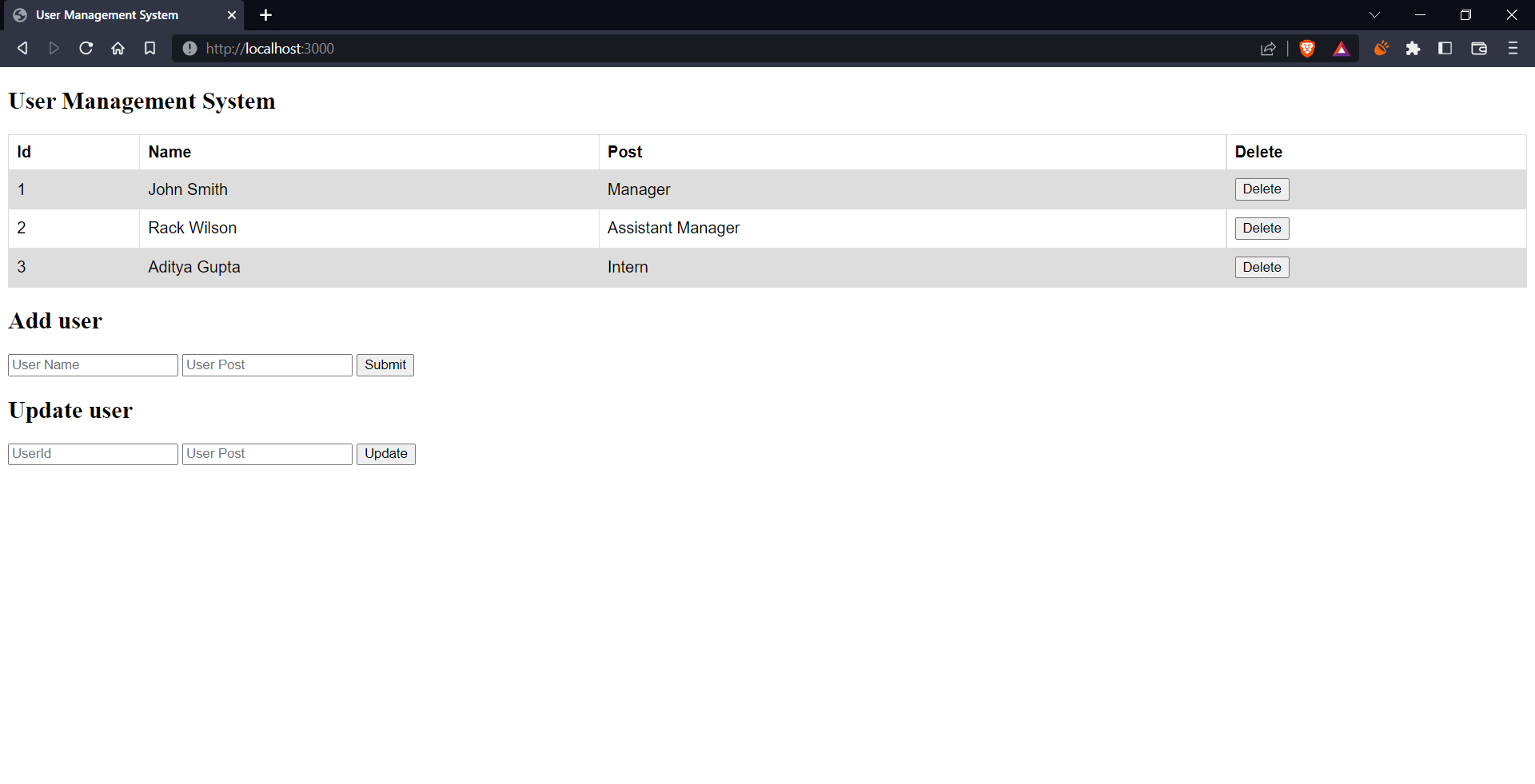Open Brave Rewards
The height and width of the screenshot is (784, 1535).
[x=1342, y=48]
